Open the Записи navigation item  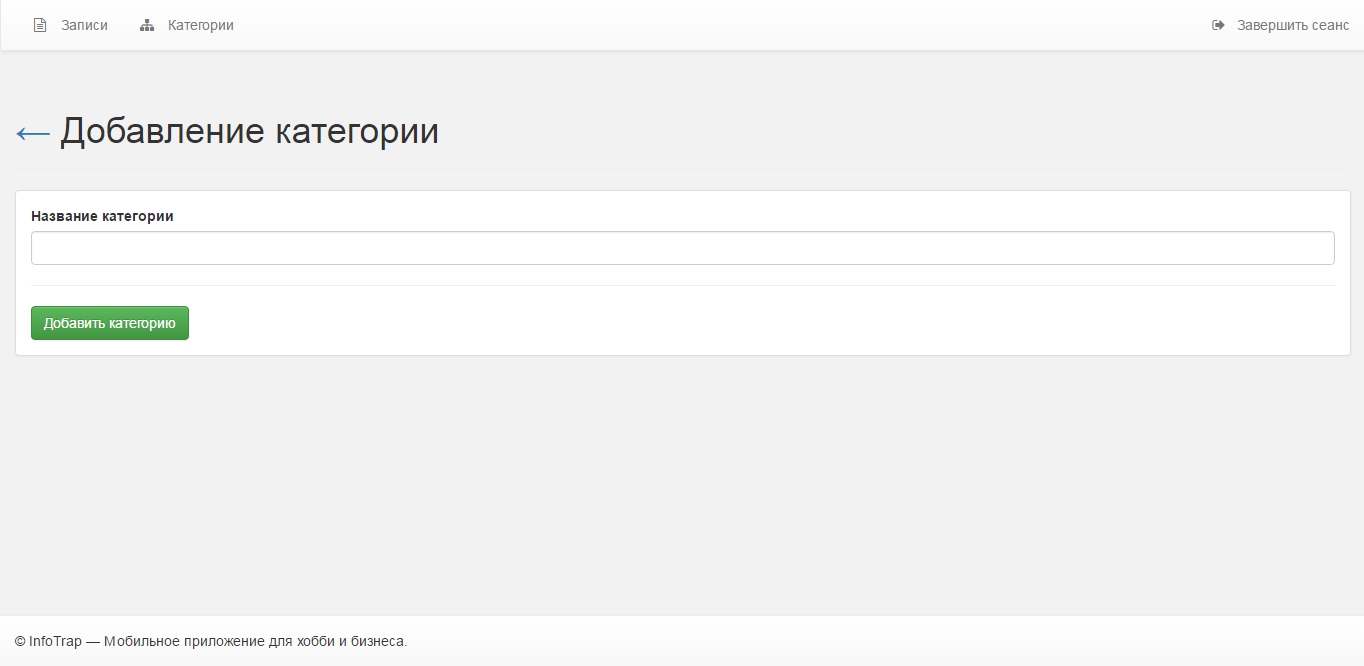[84, 25]
